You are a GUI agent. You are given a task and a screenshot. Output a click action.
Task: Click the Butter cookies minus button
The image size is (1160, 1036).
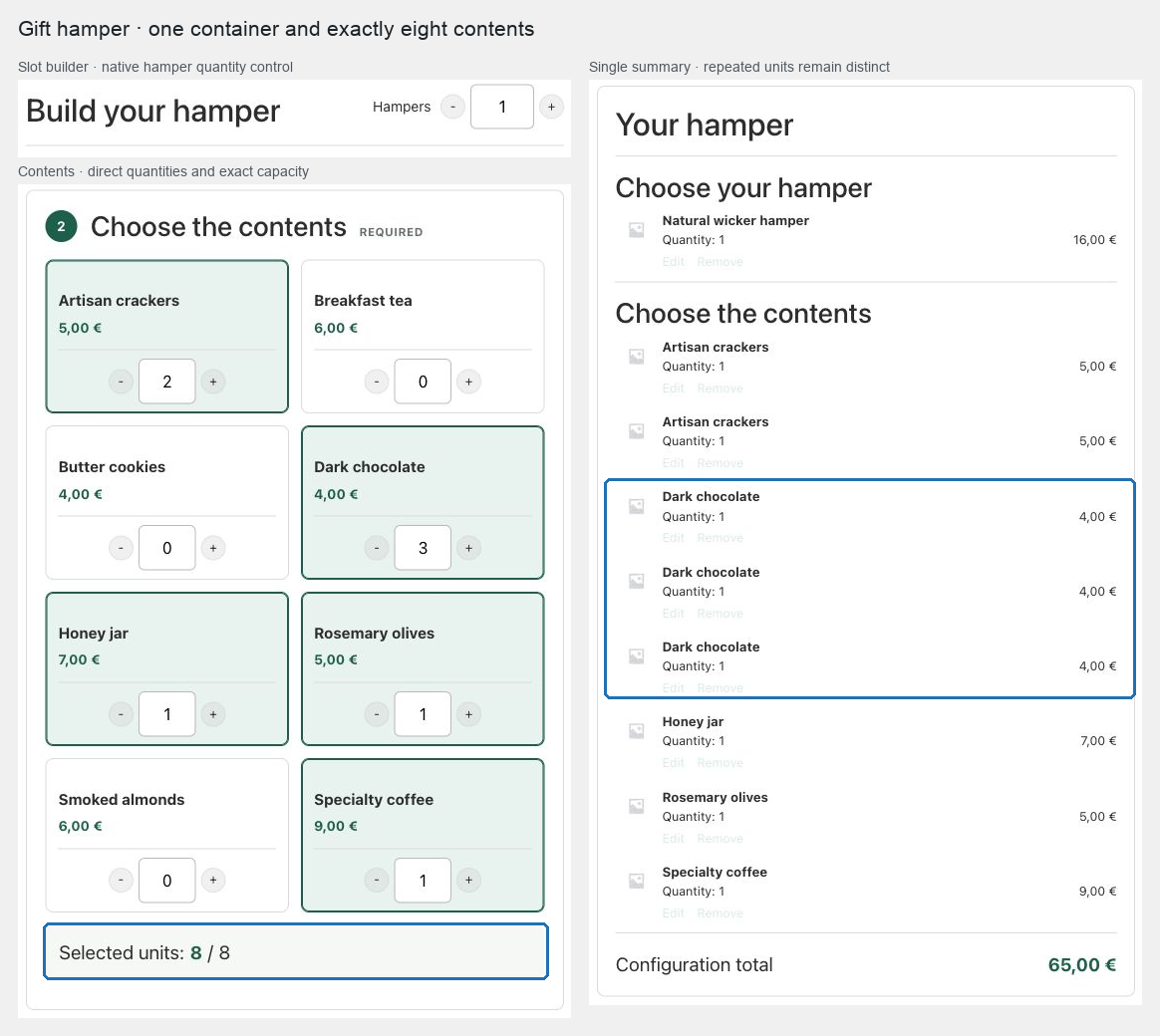pos(121,548)
